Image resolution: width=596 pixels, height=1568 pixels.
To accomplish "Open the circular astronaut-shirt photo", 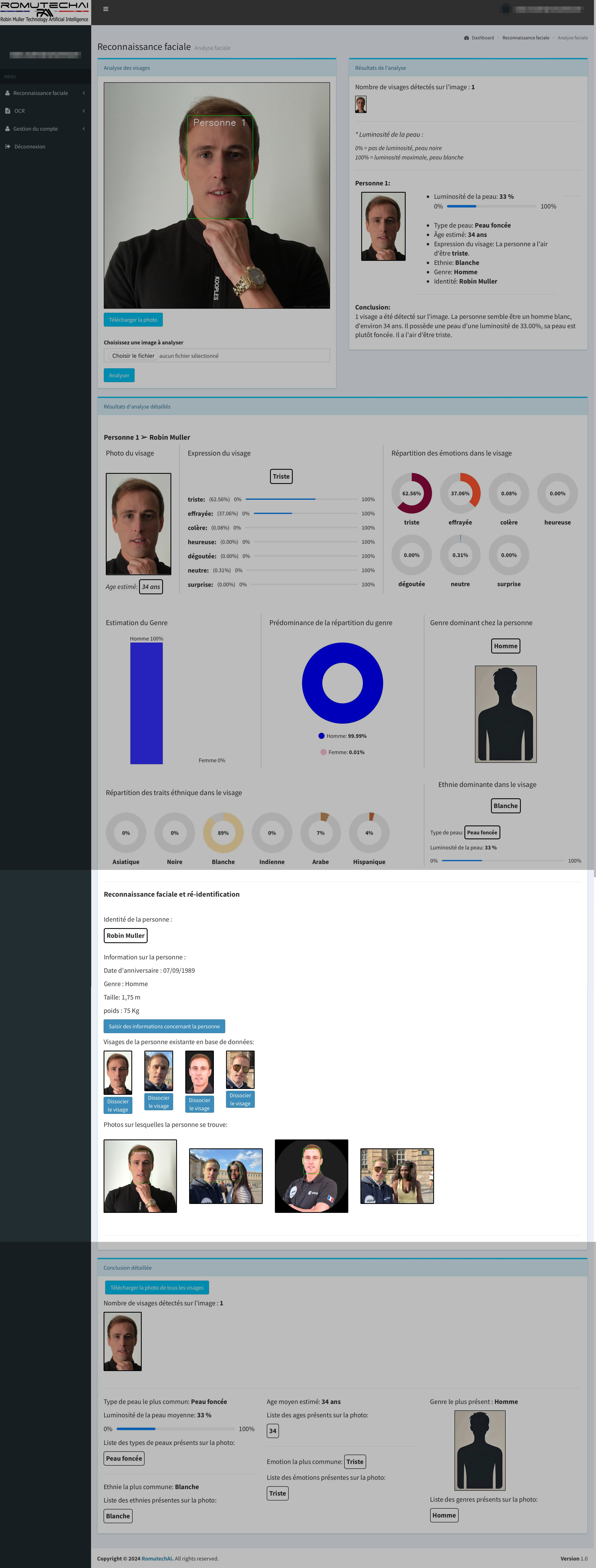I will (311, 1176).
